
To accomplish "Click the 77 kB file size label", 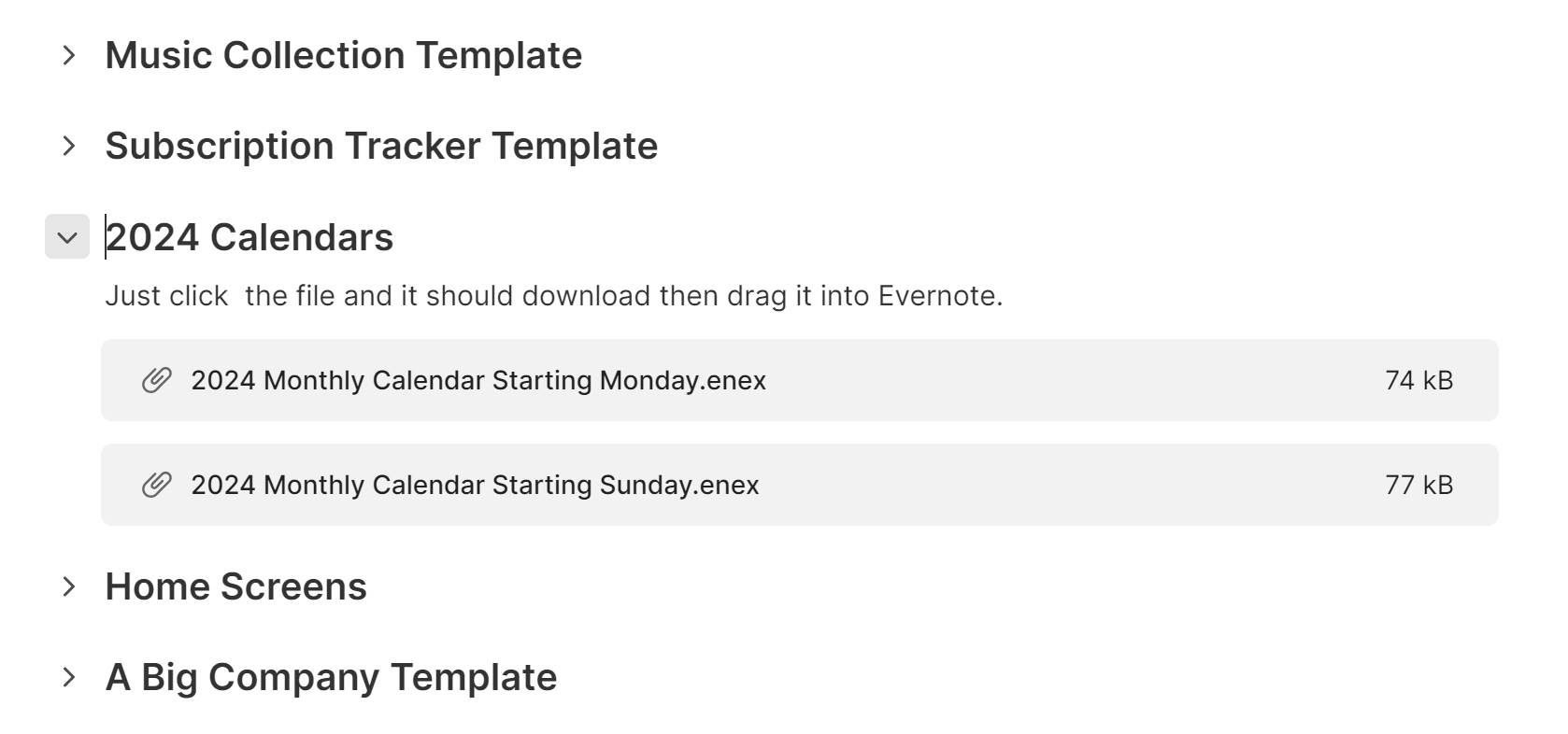I will click(1418, 485).
